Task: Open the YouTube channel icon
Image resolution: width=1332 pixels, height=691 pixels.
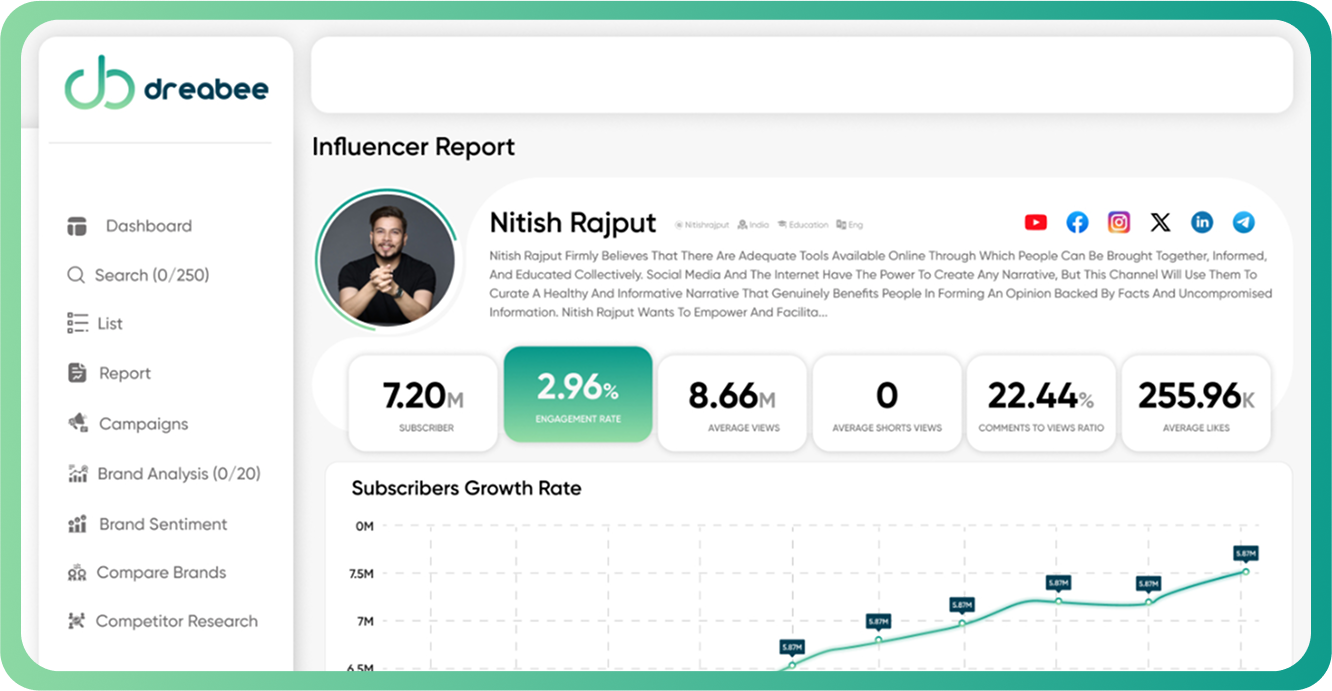Action: click(1035, 222)
